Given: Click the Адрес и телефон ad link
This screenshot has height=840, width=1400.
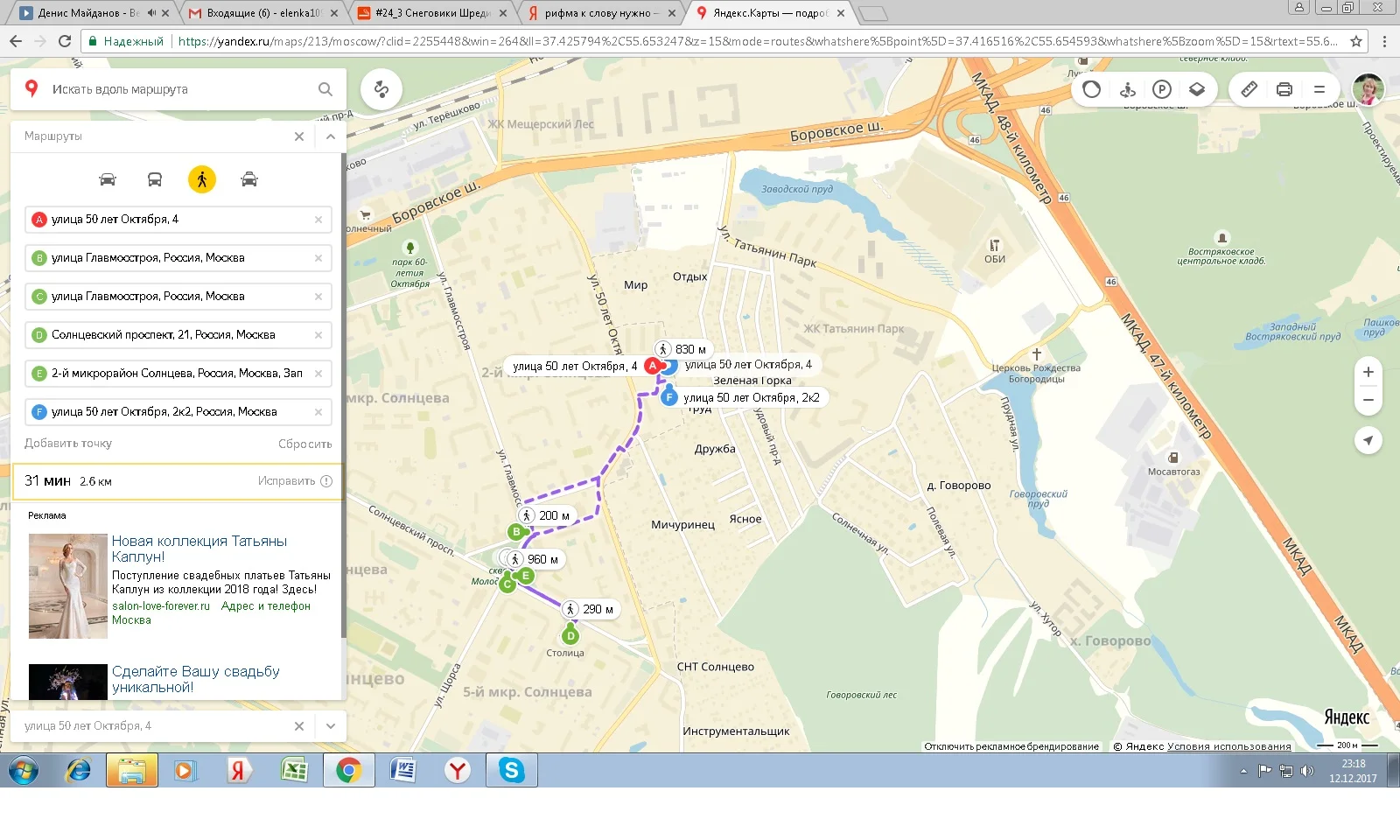Looking at the screenshot, I should coord(266,606).
